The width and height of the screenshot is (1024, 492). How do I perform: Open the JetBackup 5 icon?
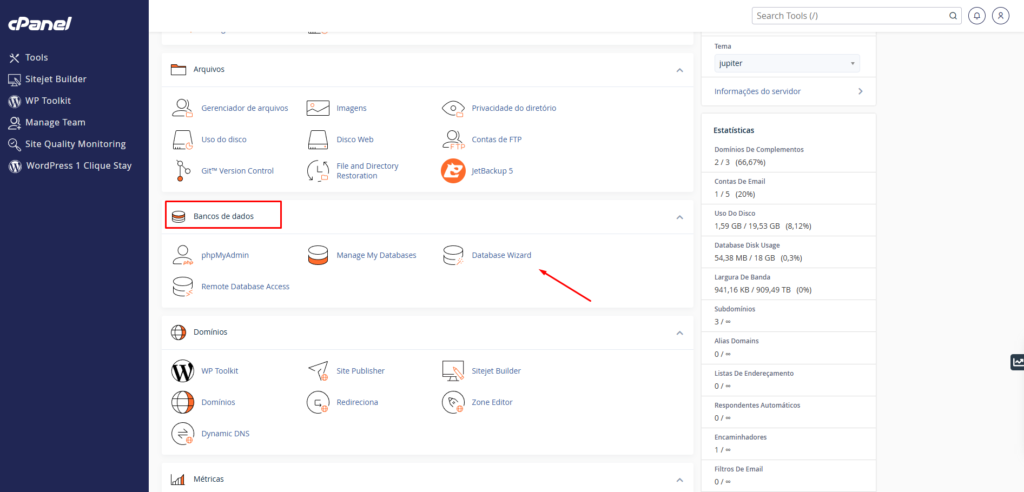pos(453,171)
